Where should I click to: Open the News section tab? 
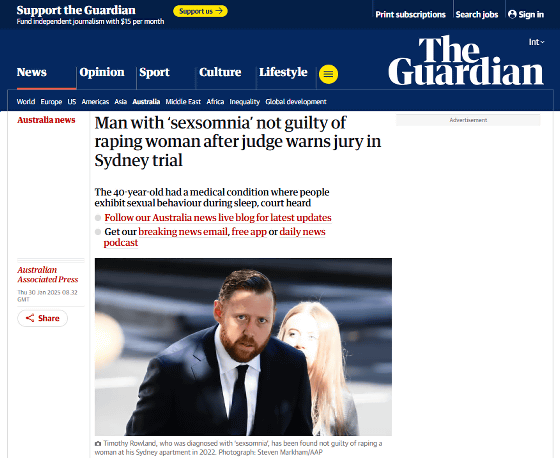pyautogui.click(x=32, y=72)
